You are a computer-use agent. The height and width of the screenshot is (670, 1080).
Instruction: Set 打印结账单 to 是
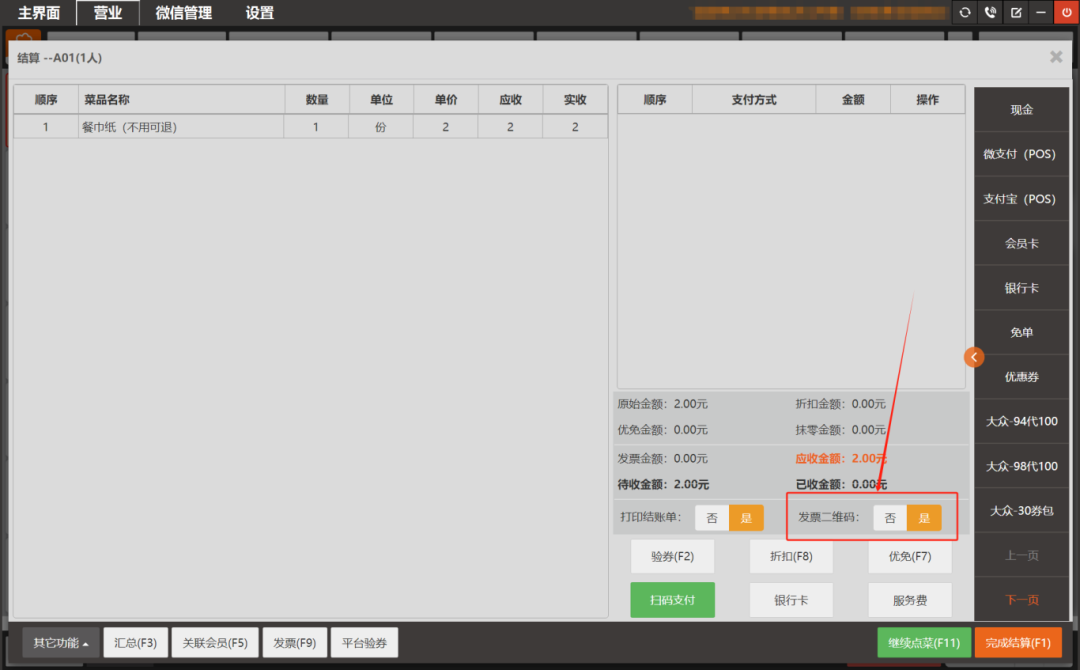coord(746,518)
